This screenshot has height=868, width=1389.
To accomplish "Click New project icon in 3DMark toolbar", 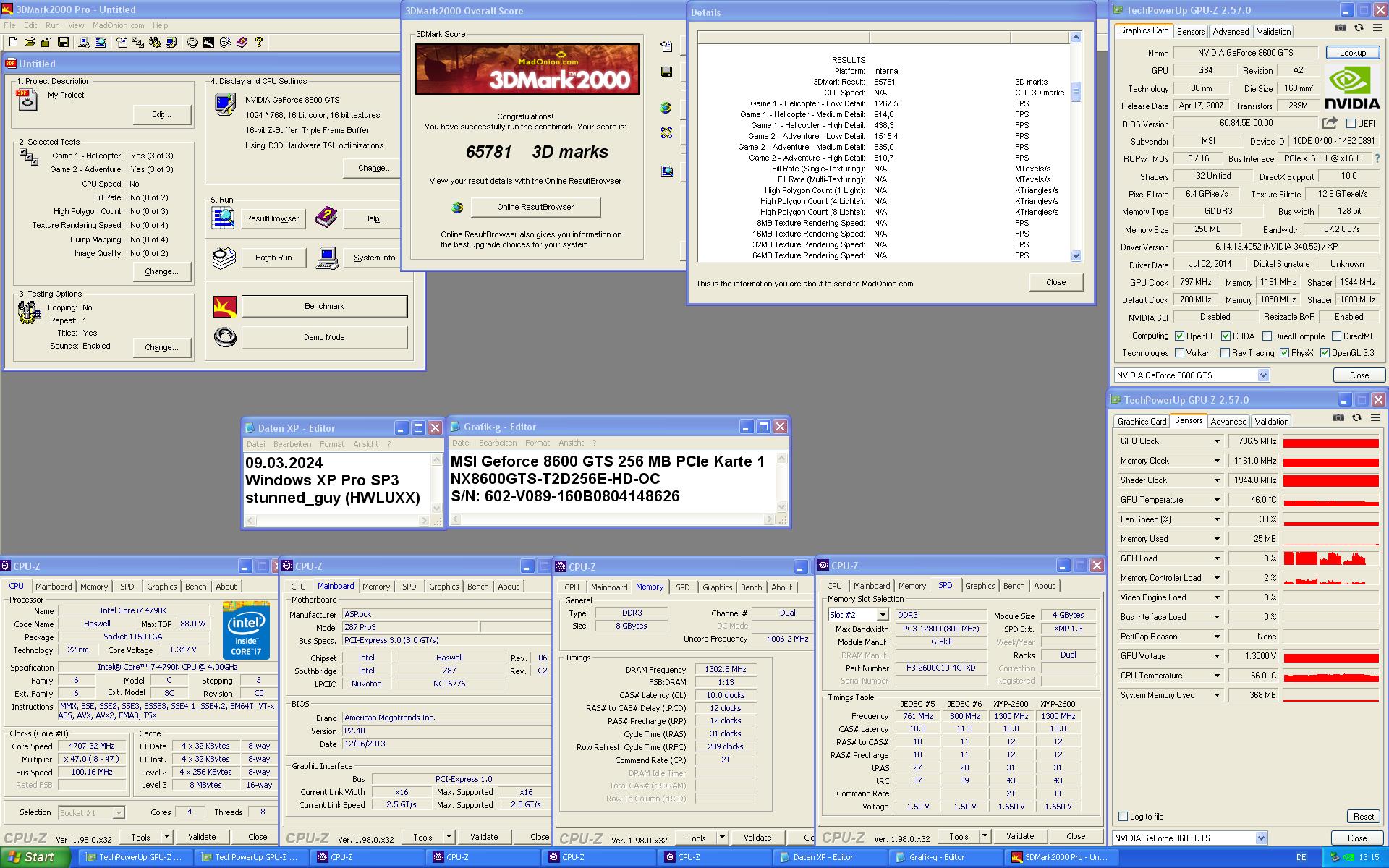I will point(14,43).
